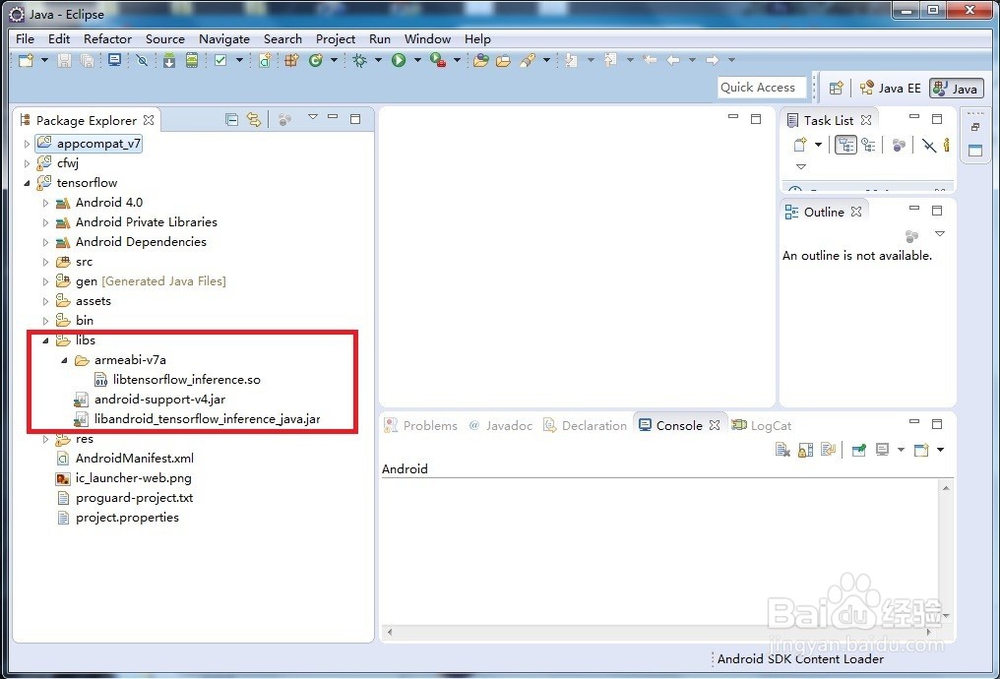Switch to the Problems tab

pyautogui.click(x=421, y=425)
